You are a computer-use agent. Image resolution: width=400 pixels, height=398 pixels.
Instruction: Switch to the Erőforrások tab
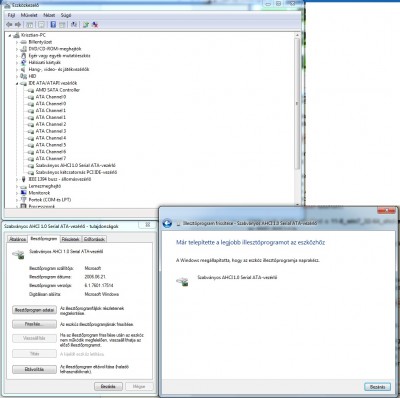(94, 239)
